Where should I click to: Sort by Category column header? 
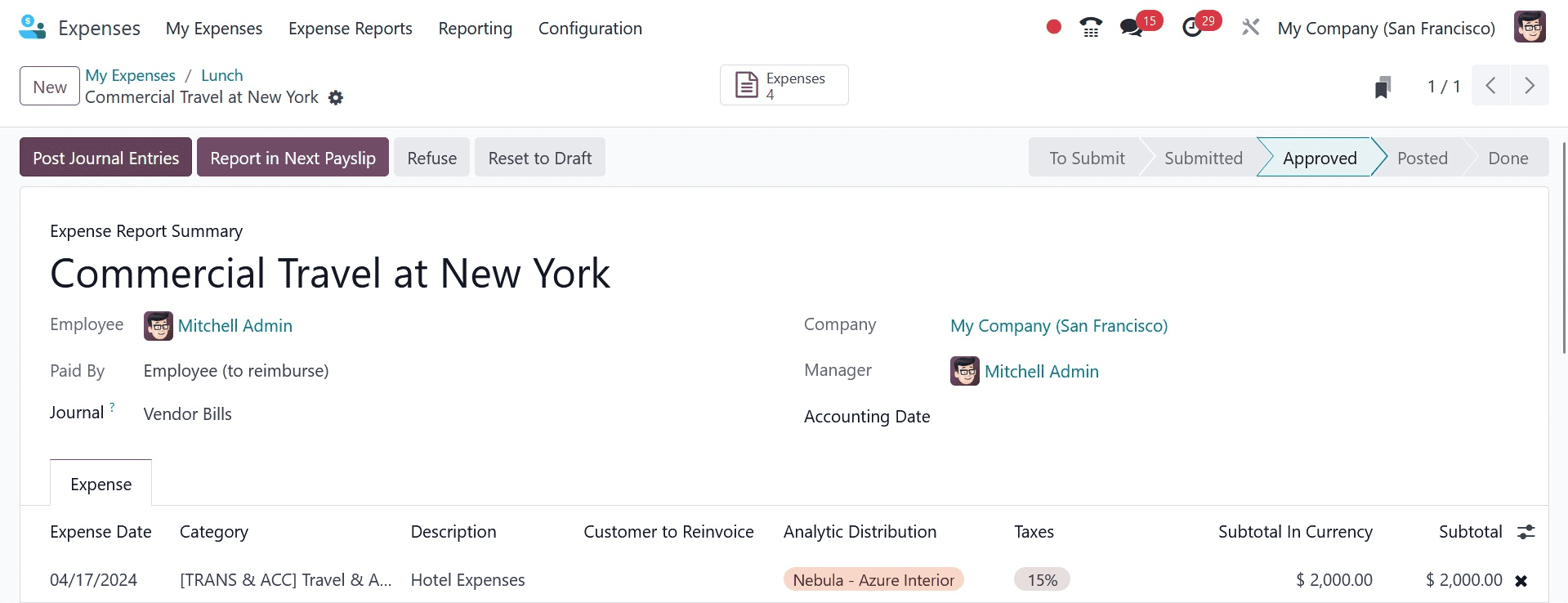coord(214,532)
